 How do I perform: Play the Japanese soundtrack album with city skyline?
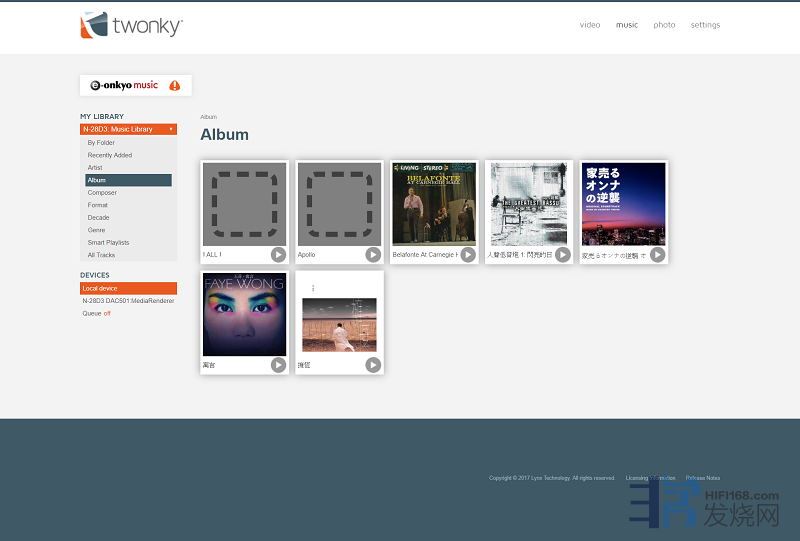[657, 255]
